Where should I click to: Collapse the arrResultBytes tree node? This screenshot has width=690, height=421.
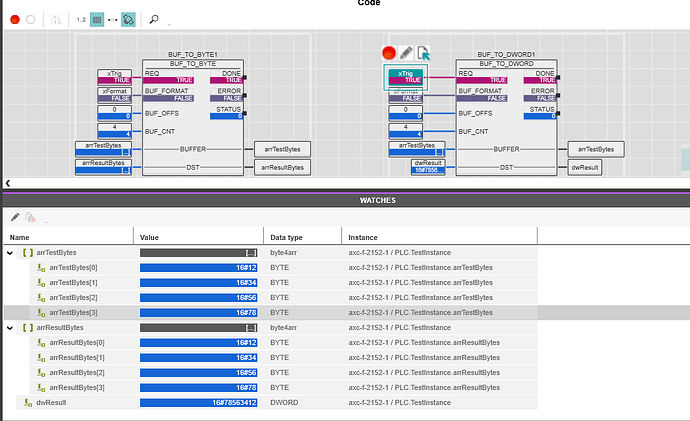[x=11, y=327]
